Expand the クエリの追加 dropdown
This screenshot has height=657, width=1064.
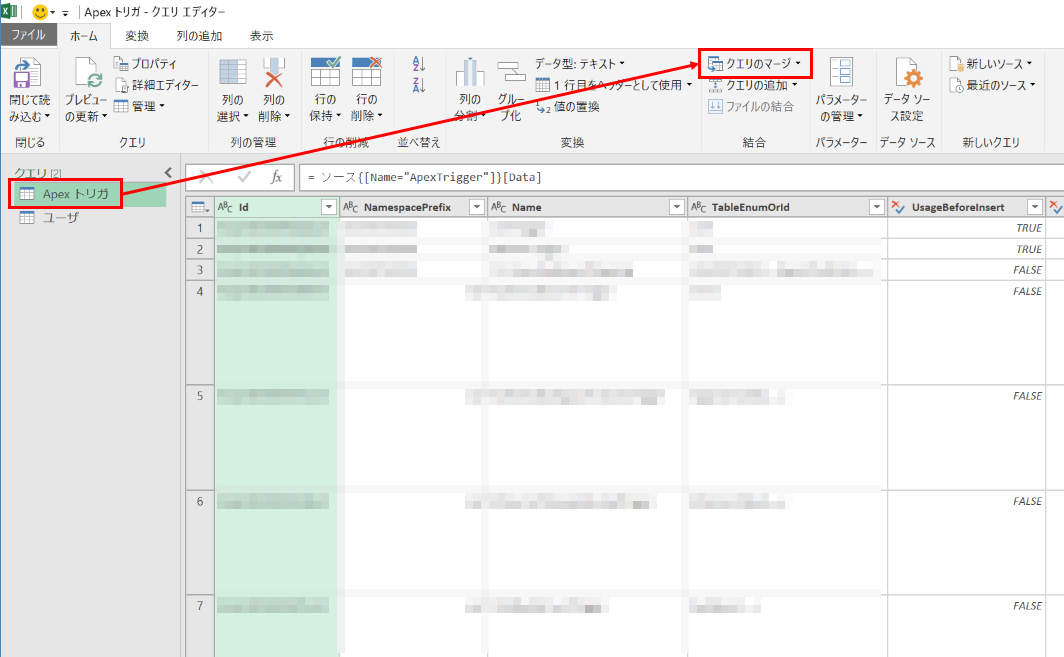[795, 85]
